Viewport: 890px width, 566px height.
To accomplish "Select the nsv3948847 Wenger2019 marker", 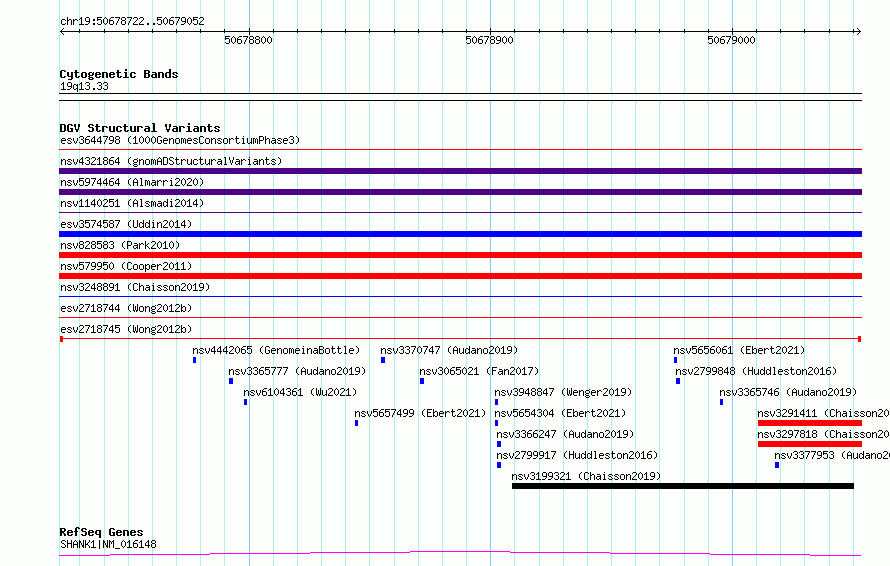I will [x=497, y=402].
